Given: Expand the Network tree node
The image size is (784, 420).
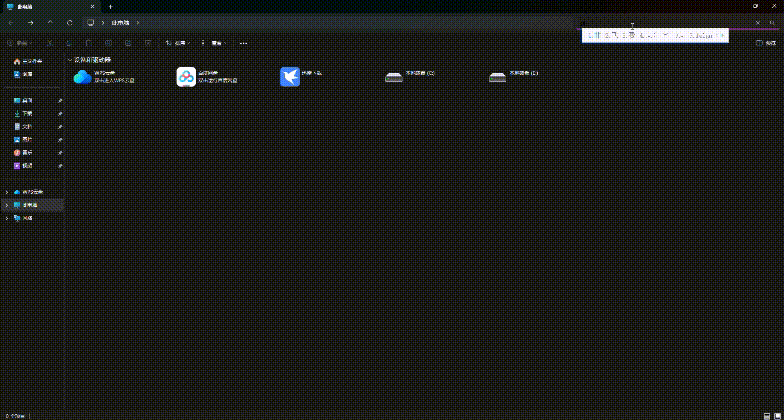Looking at the screenshot, I should pos(7,217).
